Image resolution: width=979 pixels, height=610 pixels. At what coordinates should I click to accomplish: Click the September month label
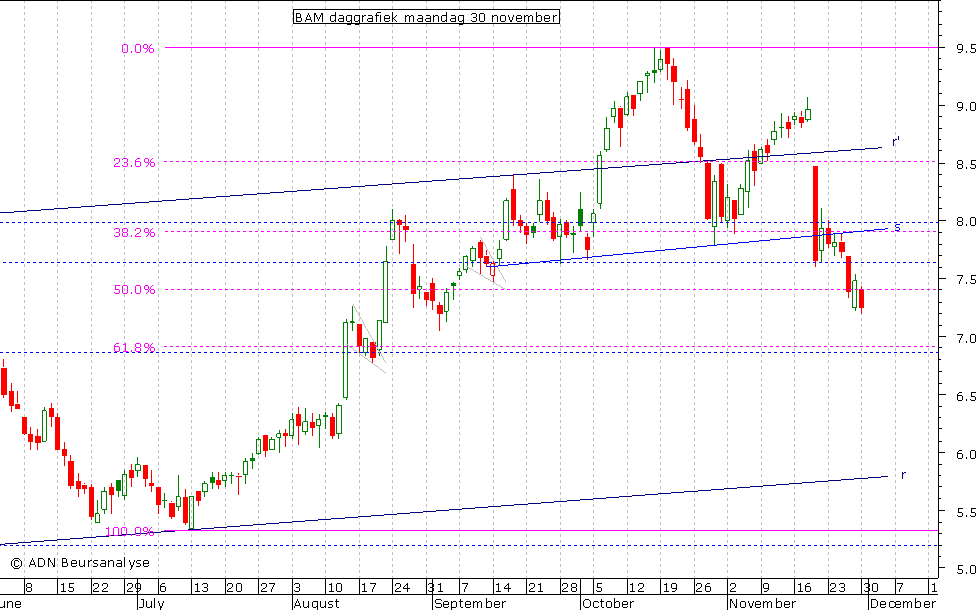(470, 603)
